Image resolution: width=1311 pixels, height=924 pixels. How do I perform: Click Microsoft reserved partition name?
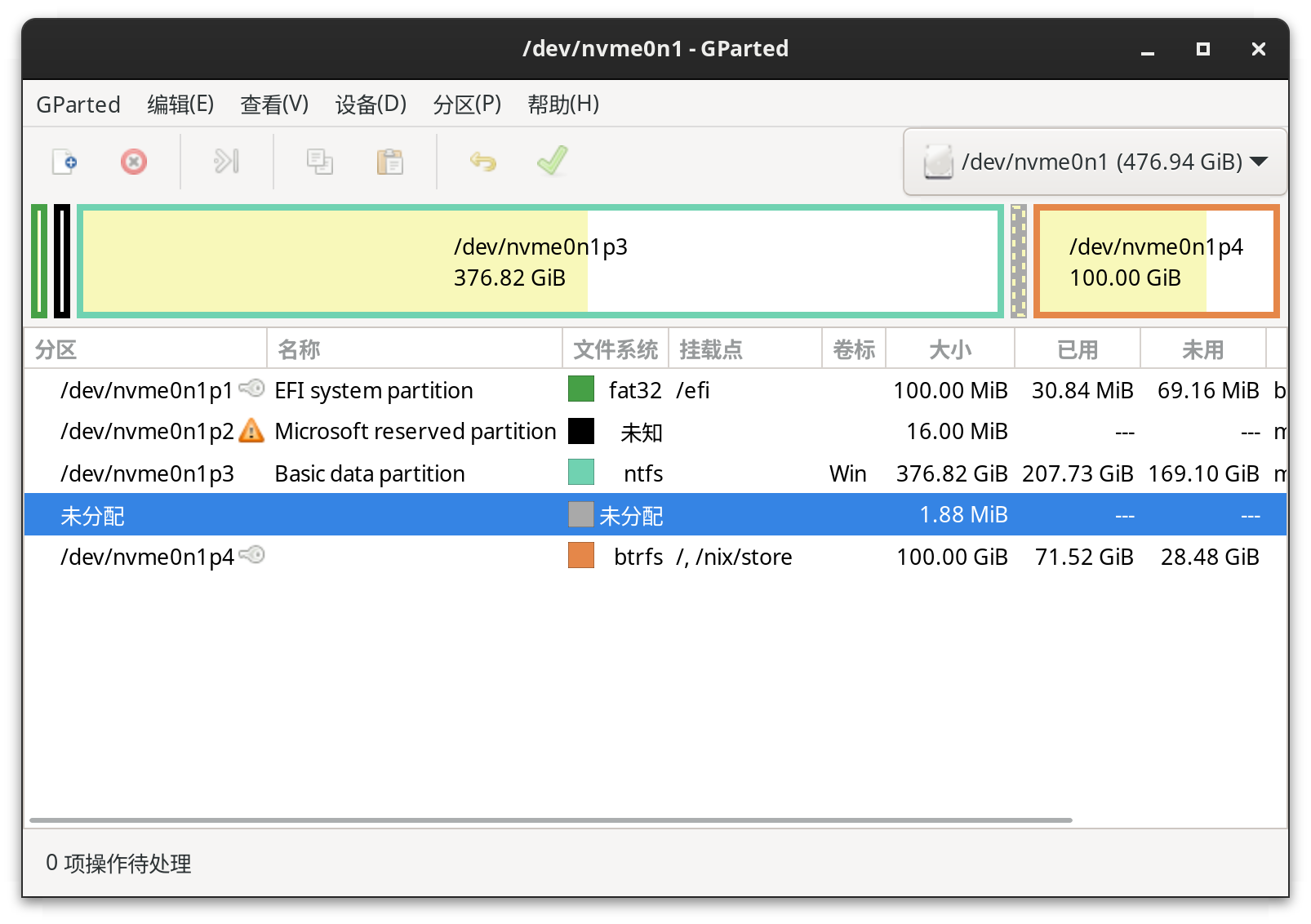click(x=416, y=432)
